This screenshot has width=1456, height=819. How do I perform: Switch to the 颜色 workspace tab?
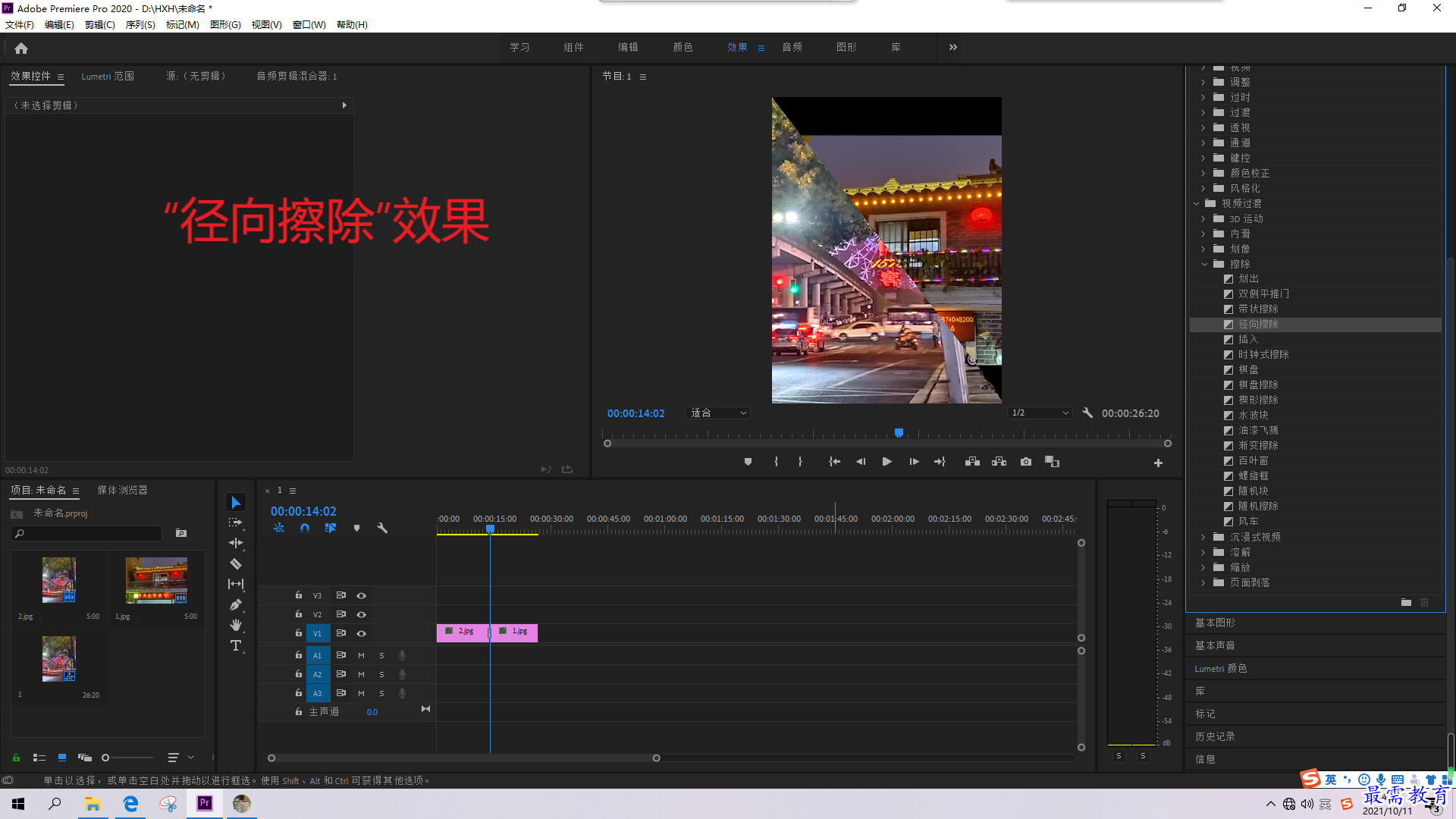[682, 48]
